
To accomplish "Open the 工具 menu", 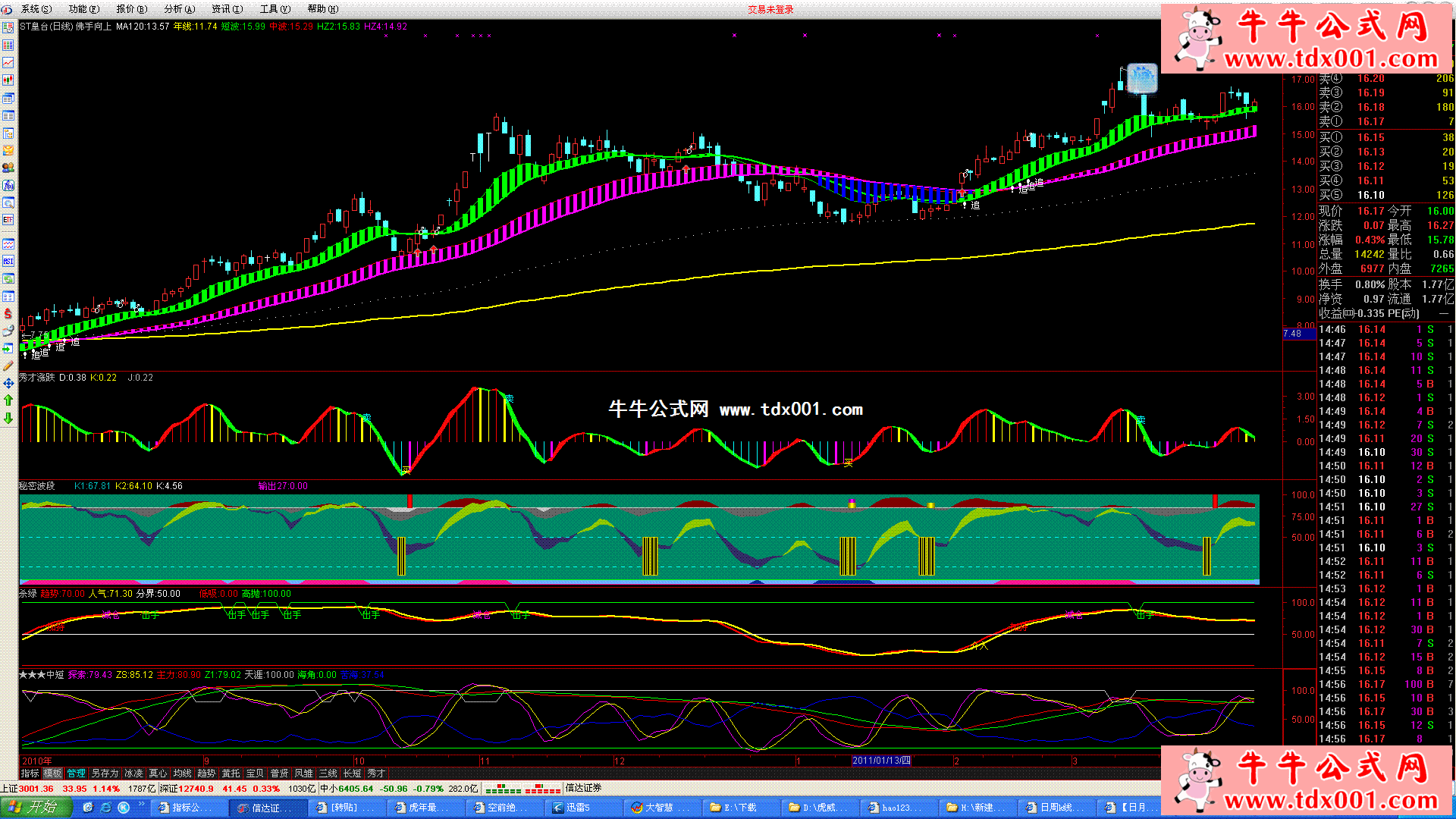I will point(275,9).
